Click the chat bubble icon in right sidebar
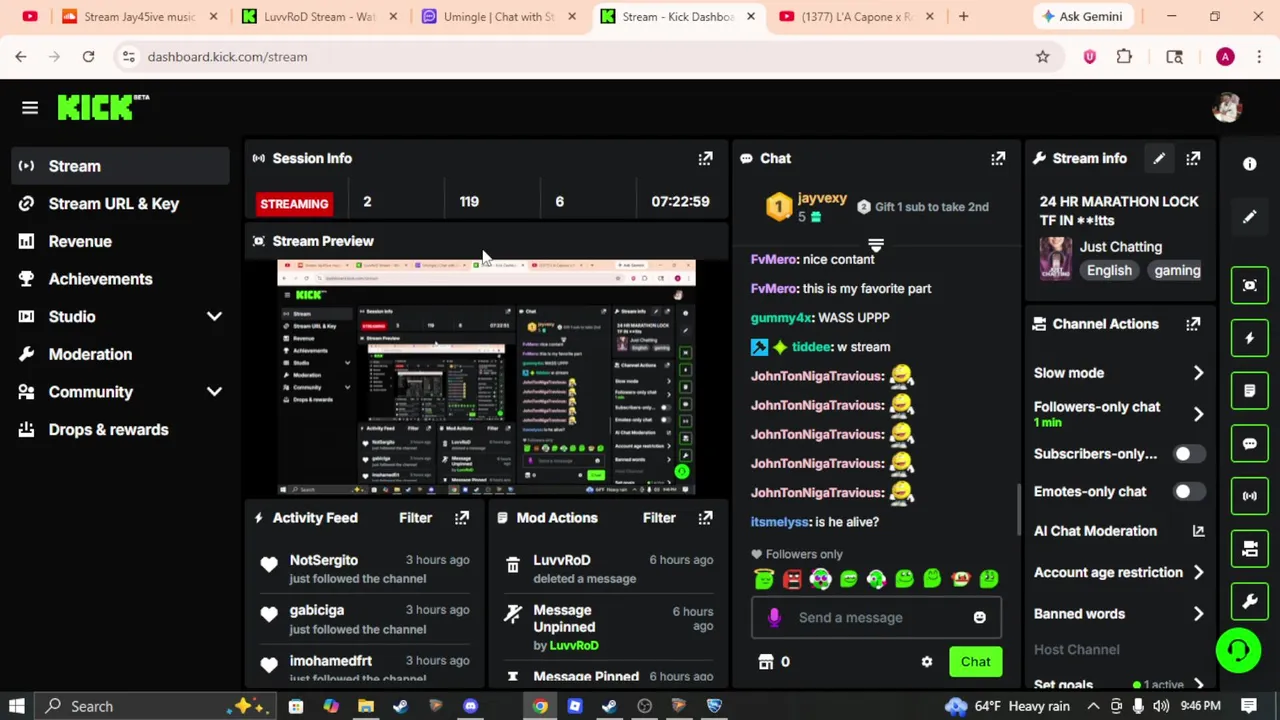This screenshot has height=720, width=1280. (1250, 443)
